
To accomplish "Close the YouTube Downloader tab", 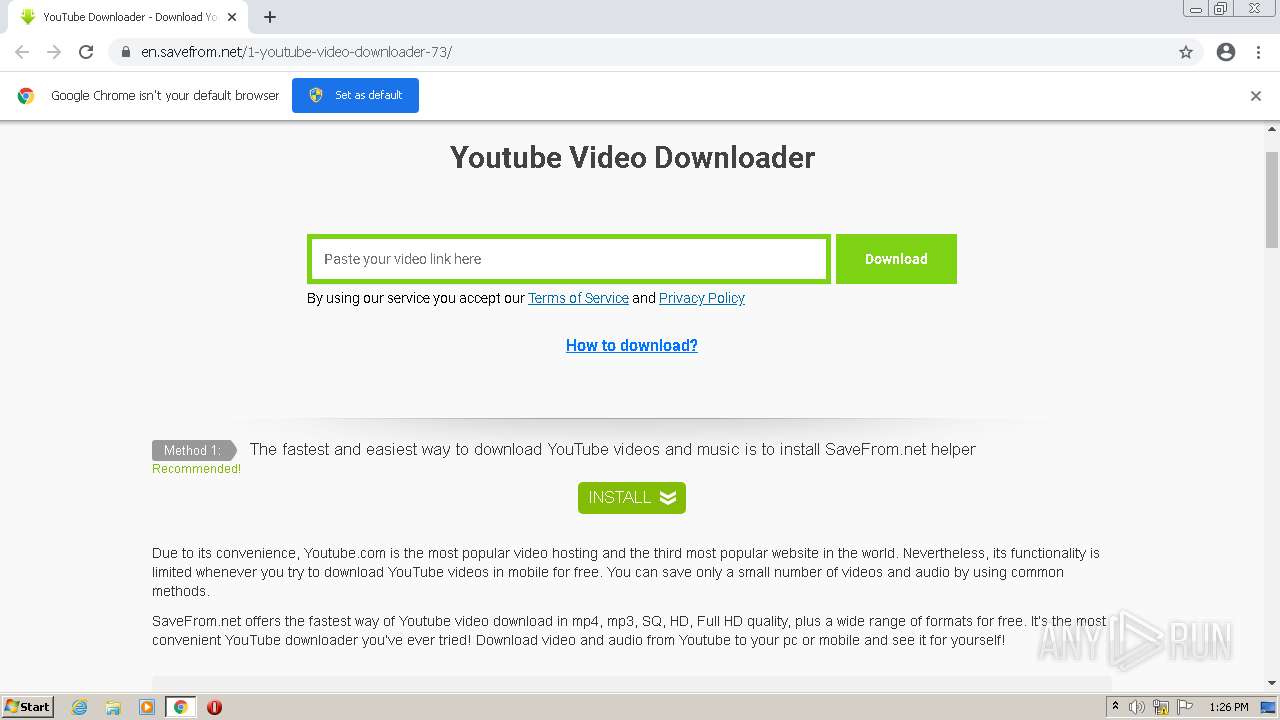I will click(232, 17).
